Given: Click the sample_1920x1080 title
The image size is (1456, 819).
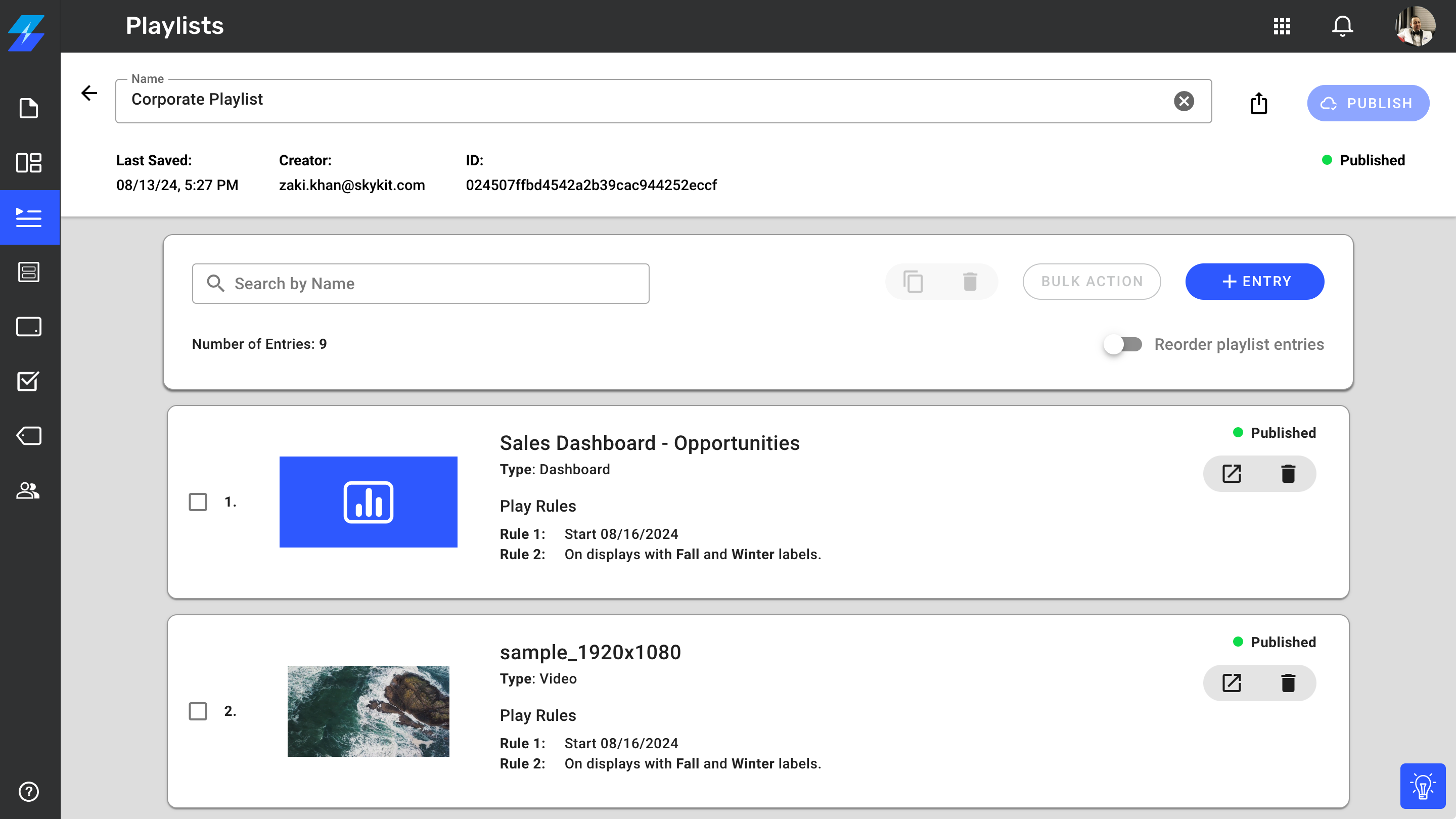Looking at the screenshot, I should (x=590, y=652).
